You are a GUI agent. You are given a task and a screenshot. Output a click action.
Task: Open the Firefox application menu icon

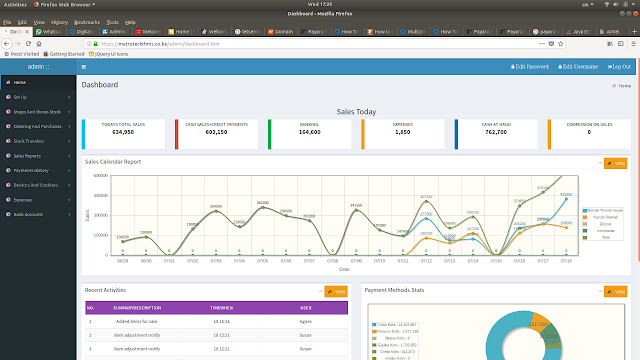(633, 44)
